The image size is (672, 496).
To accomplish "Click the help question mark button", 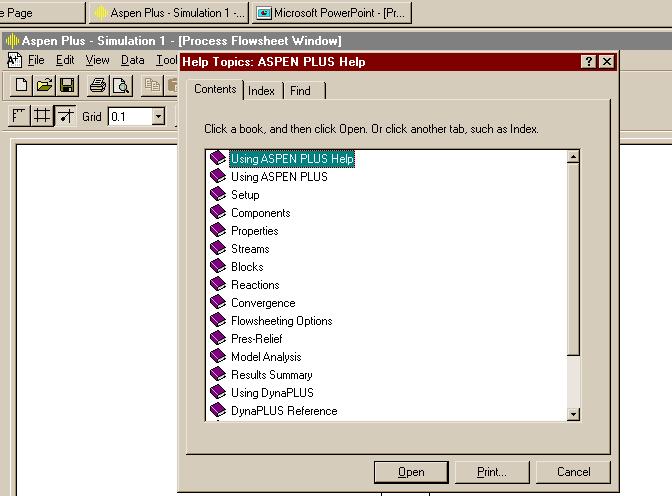I will pyautogui.click(x=589, y=62).
